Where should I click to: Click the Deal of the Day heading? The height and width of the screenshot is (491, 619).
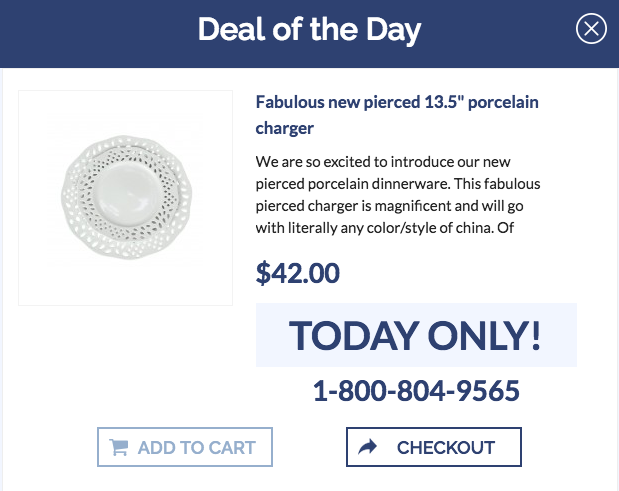[x=309, y=30]
